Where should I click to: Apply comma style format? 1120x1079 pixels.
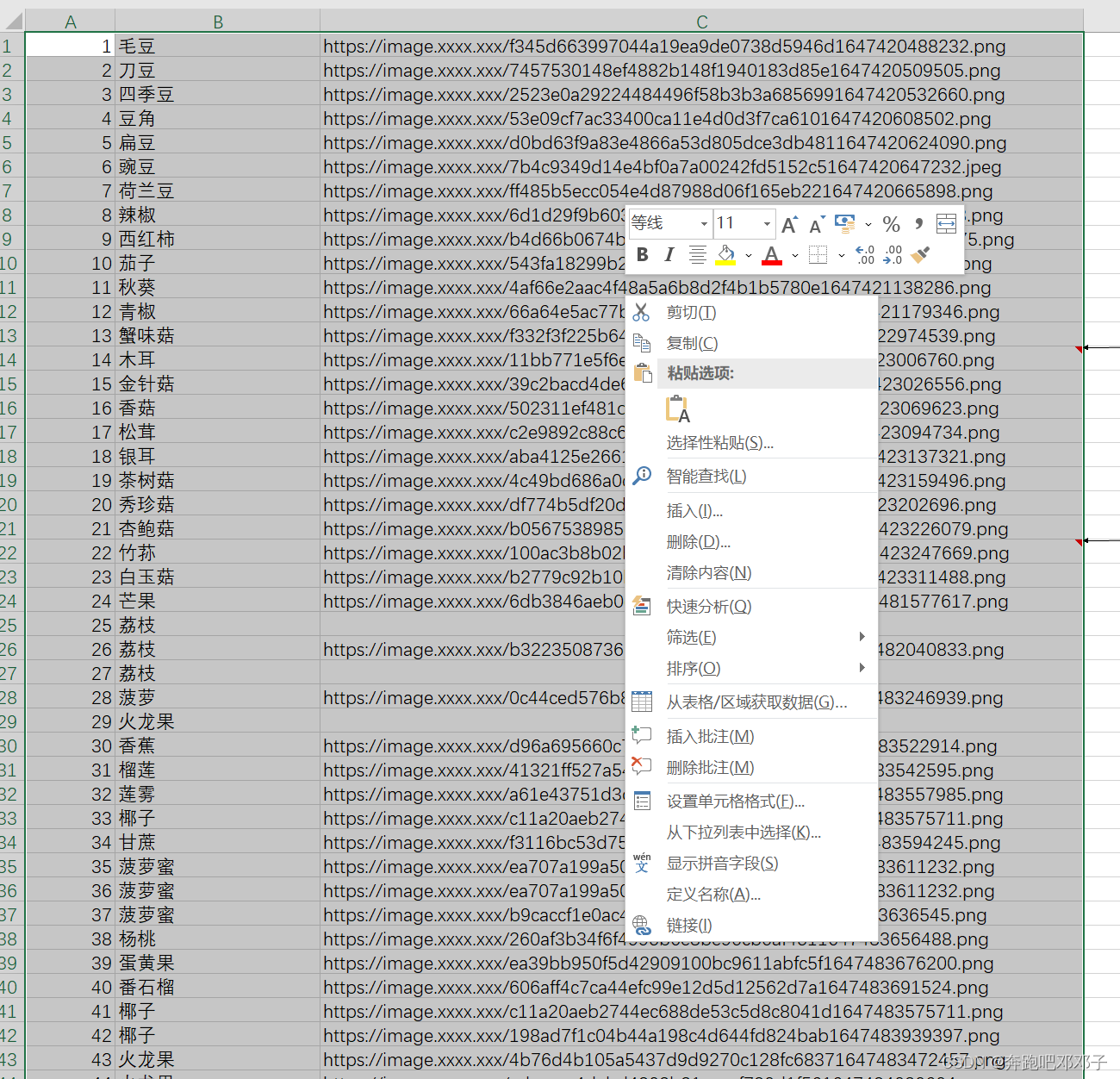pos(918,224)
